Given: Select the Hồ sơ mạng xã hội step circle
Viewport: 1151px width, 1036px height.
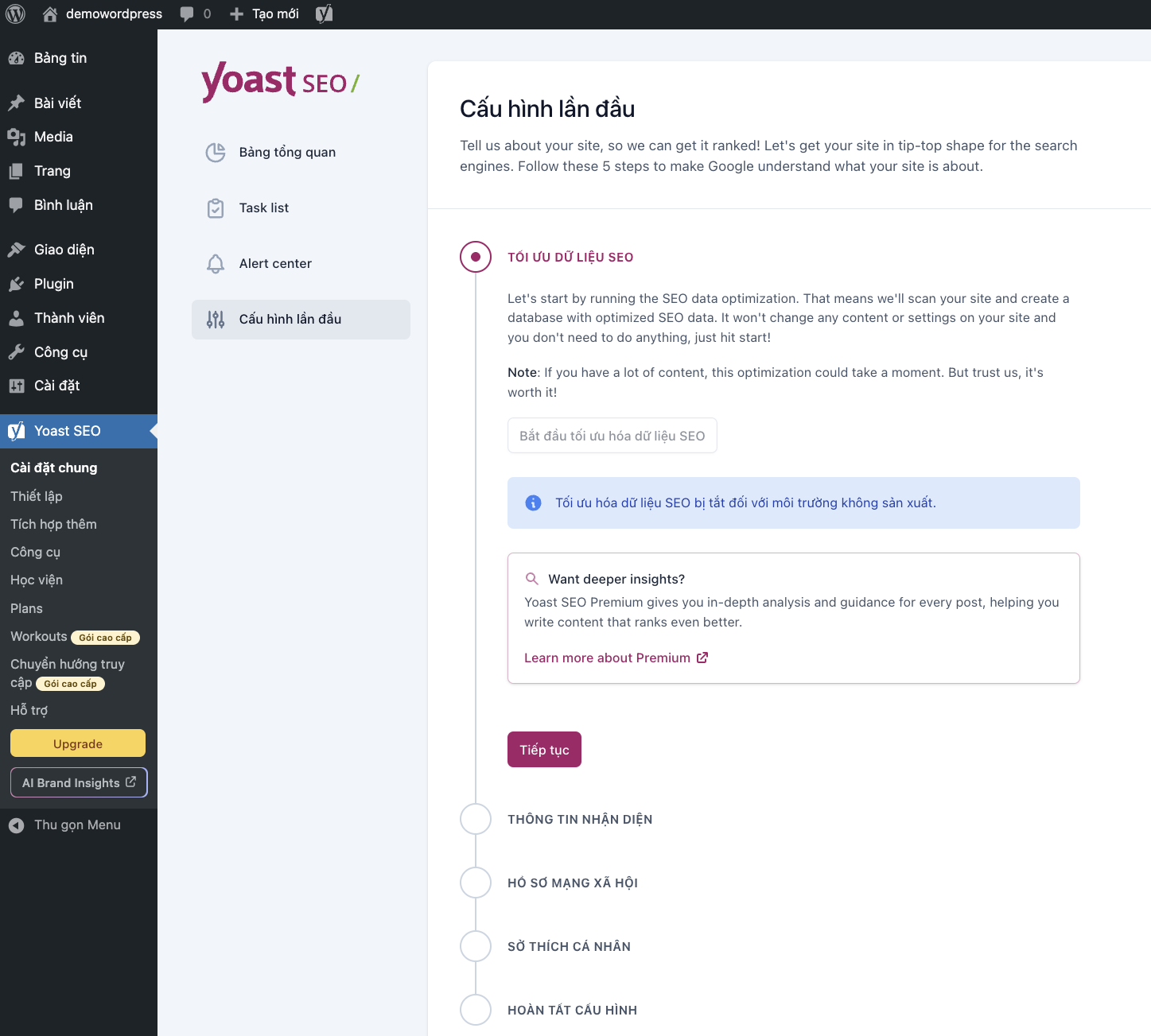Looking at the screenshot, I should pyautogui.click(x=475, y=883).
